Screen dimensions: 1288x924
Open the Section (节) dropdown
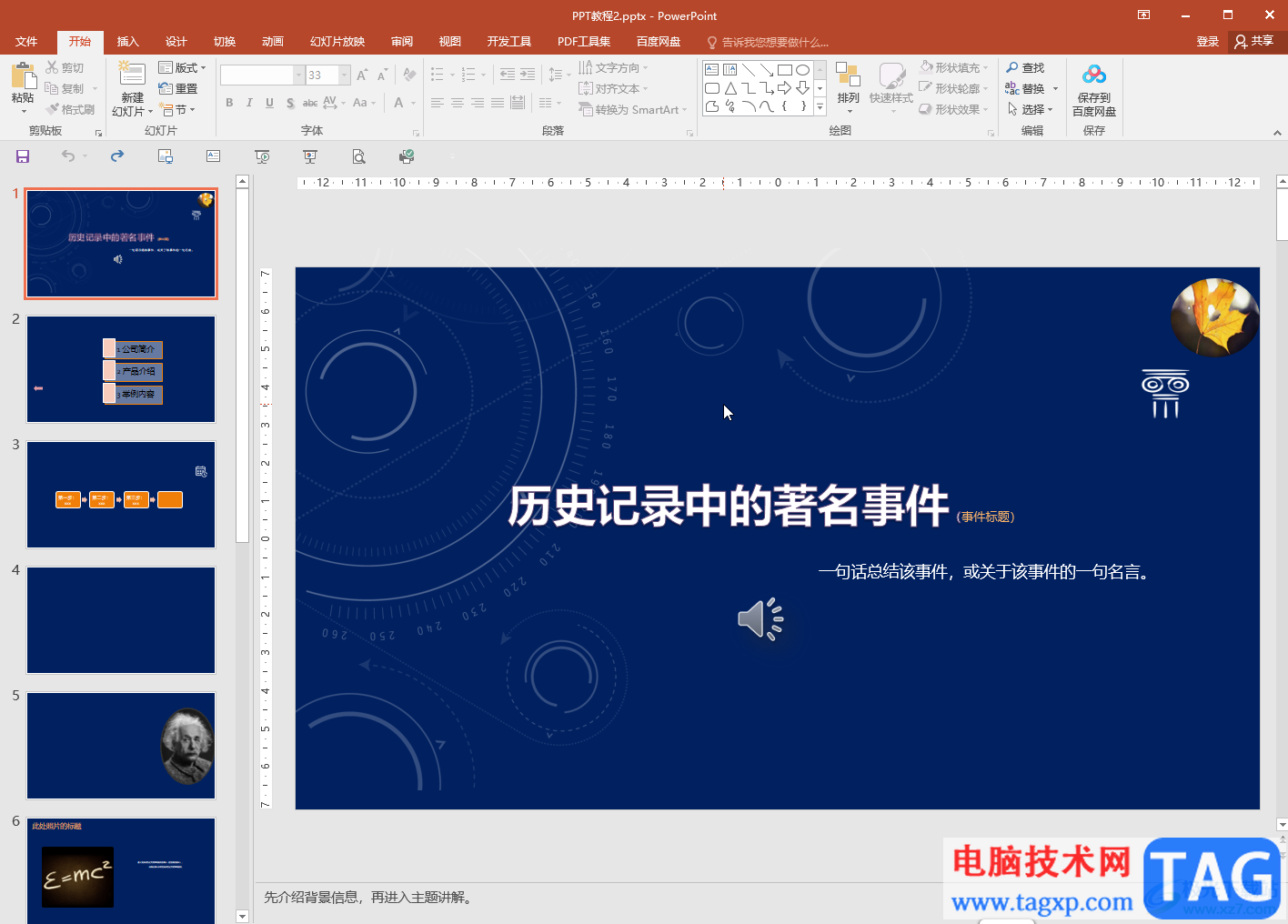tap(177, 110)
